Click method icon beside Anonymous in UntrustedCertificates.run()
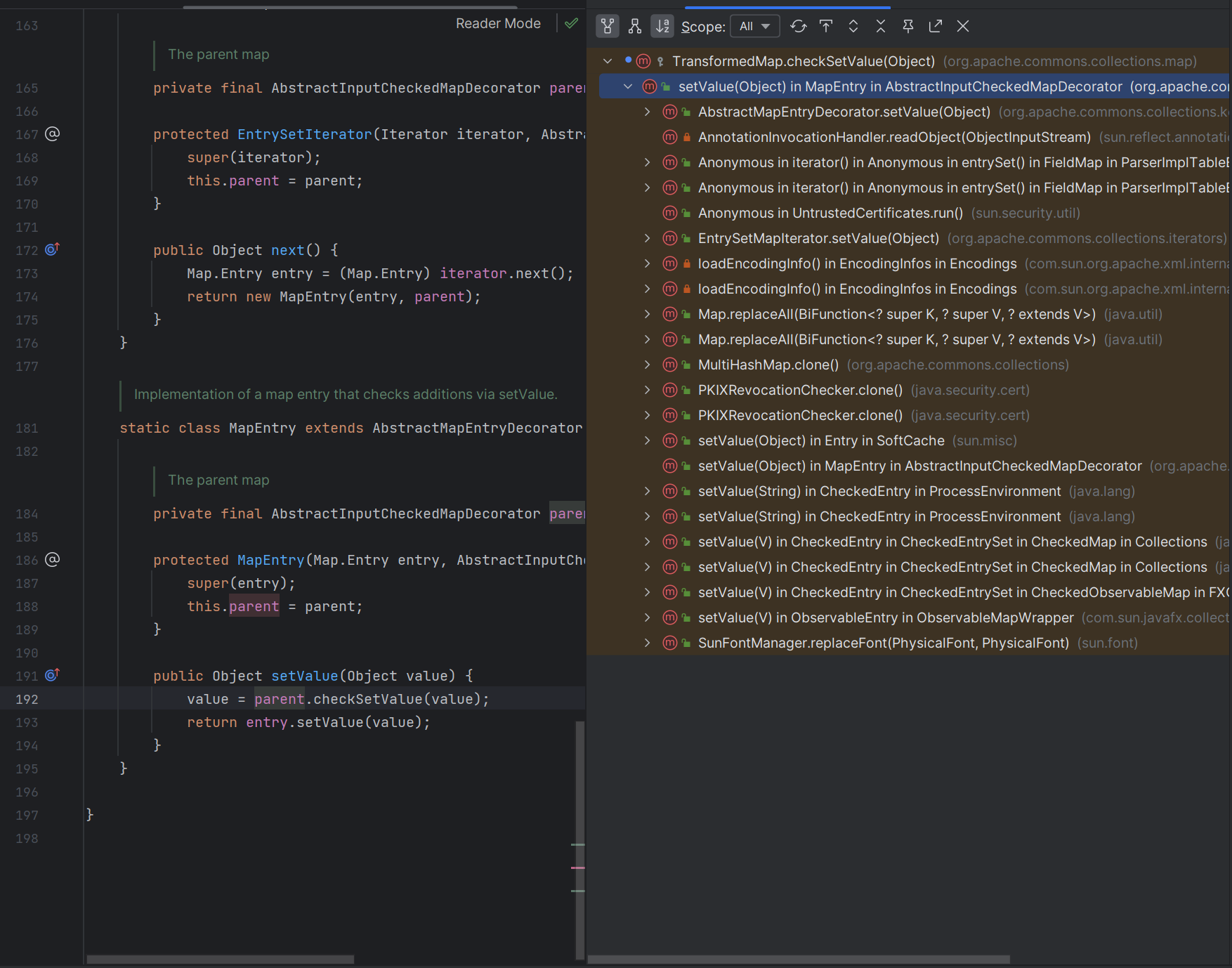This screenshot has height=968, width=1232. coord(670,213)
